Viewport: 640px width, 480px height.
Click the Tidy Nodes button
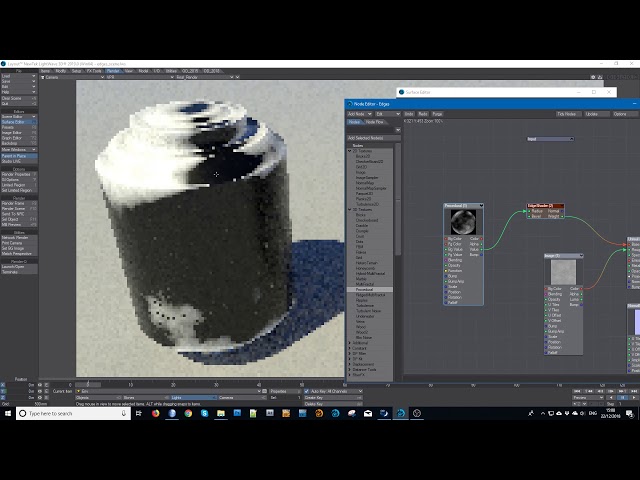pyautogui.click(x=567, y=114)
